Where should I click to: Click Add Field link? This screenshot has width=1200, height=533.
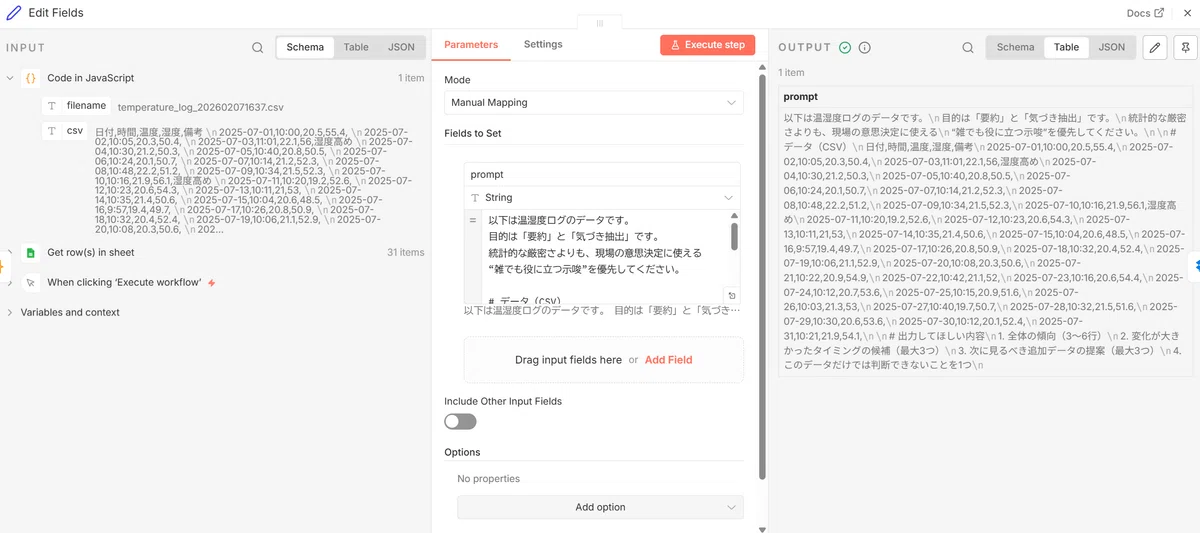669,360
